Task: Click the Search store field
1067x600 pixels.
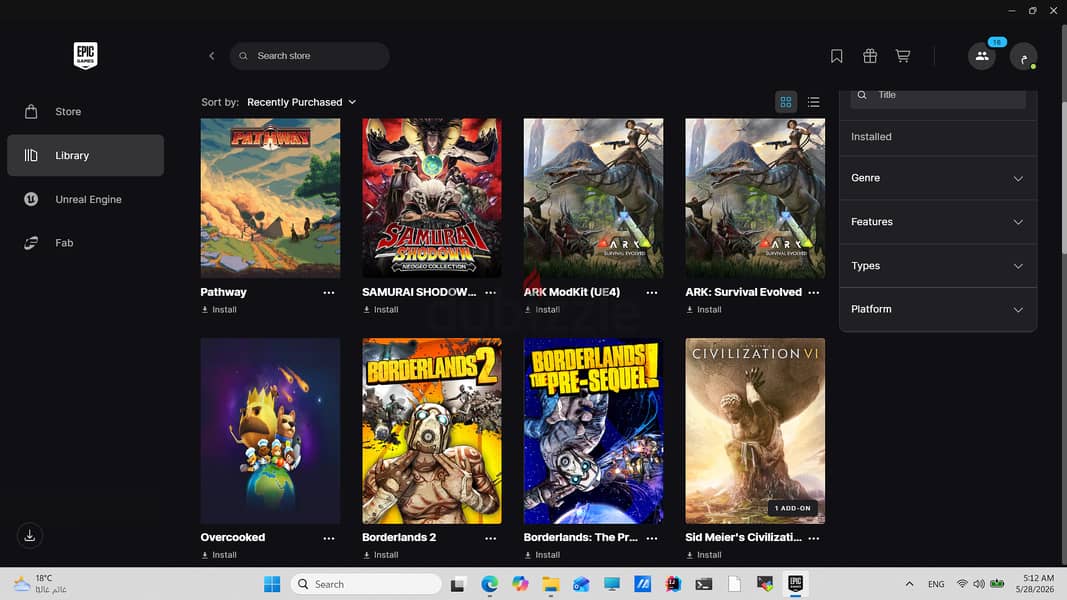Action: (x=310, y=56)
